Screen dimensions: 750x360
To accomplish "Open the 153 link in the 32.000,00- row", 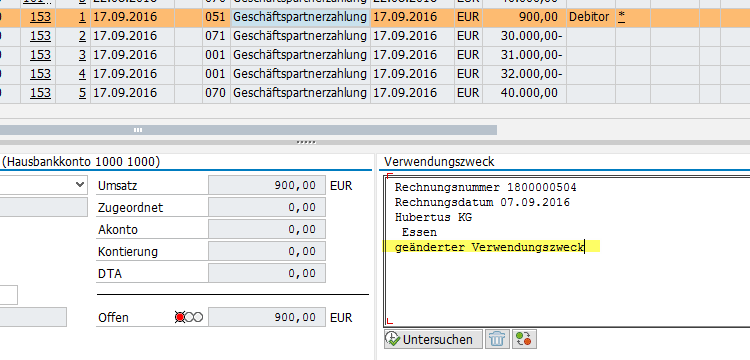I will pyautogui.click(x=40, y=74).
